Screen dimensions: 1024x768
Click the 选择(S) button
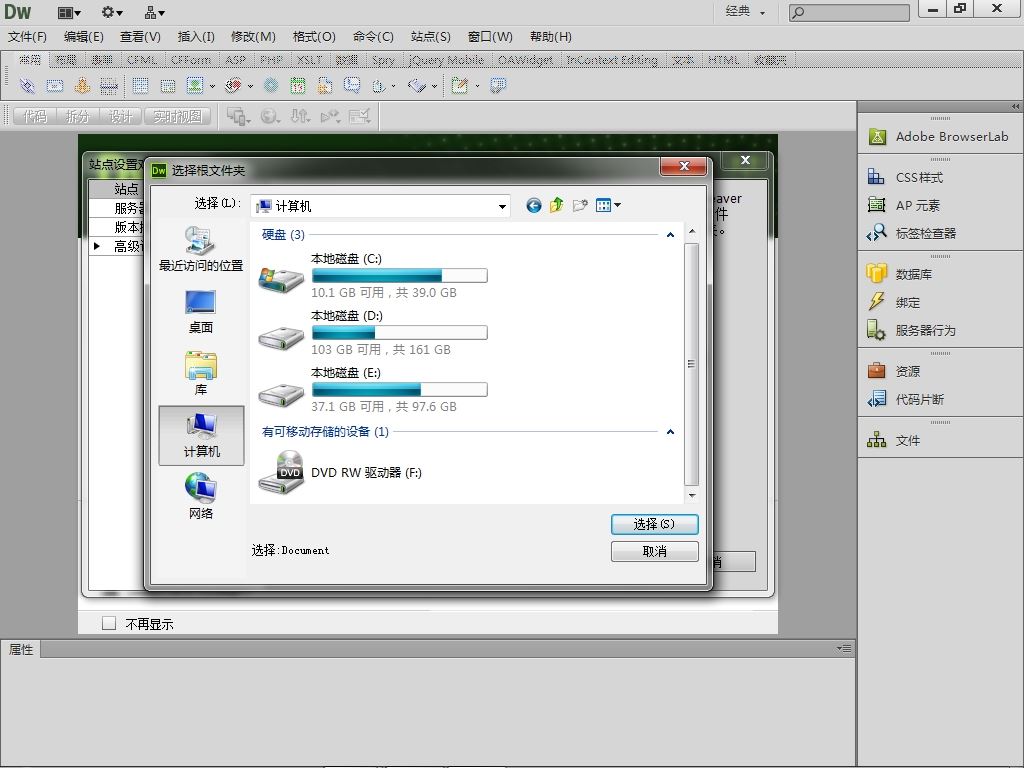[x=654, y=524]
